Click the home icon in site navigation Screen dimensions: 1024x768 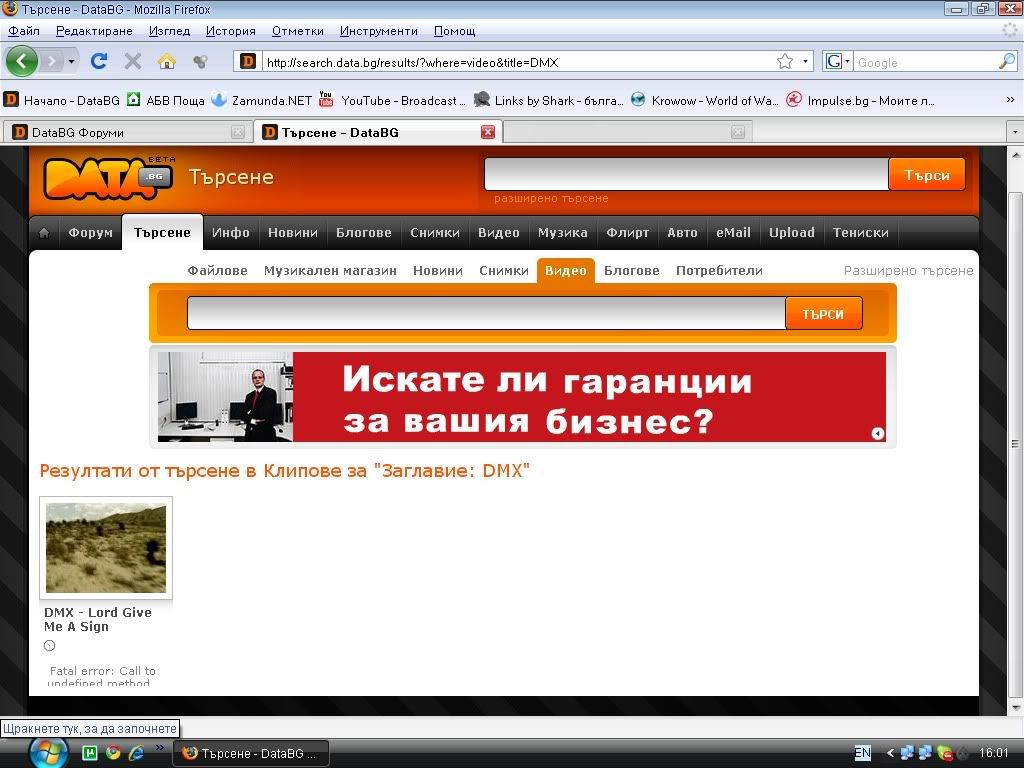pyautogui.click(x=44, y=232)
